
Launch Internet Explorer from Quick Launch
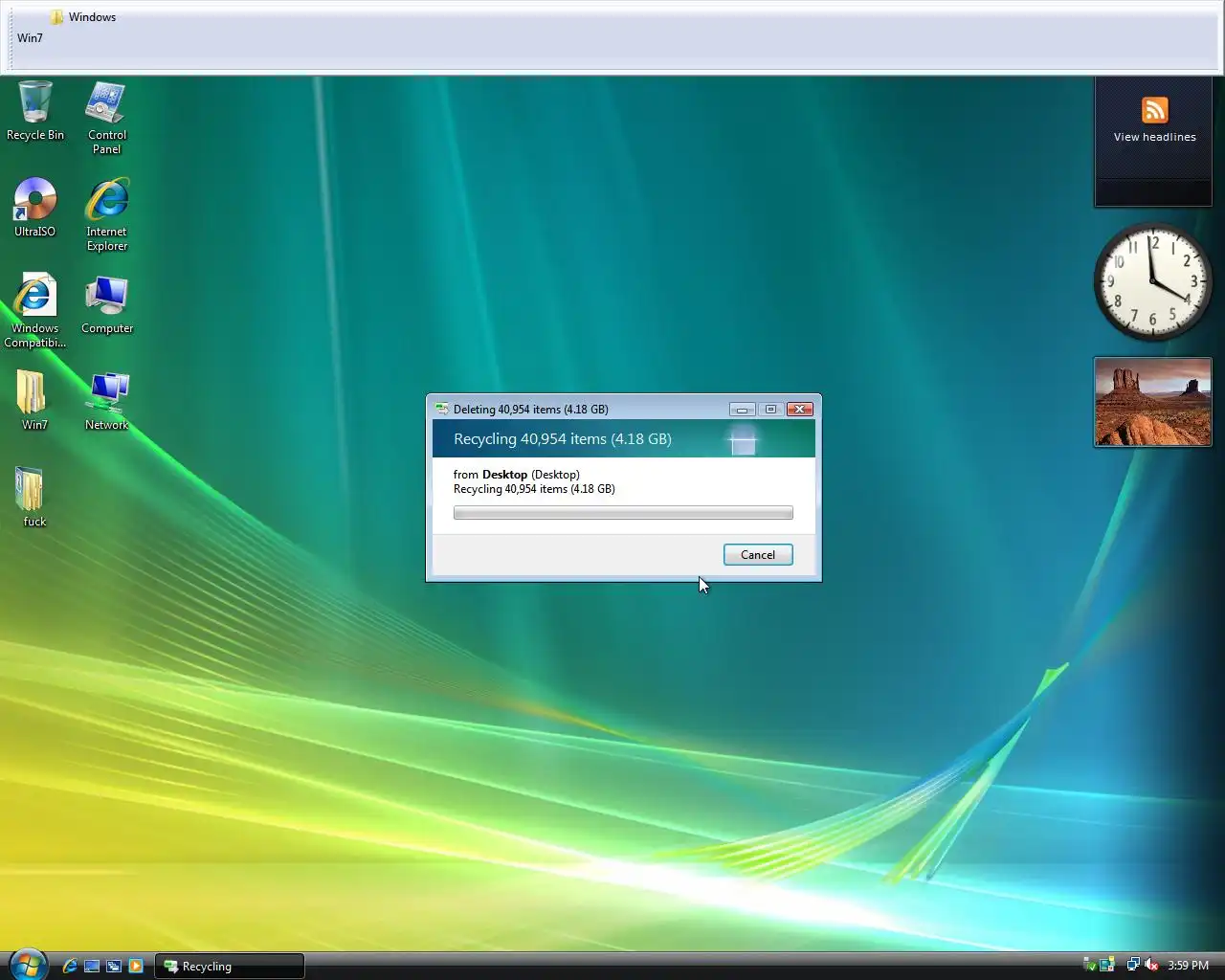pos(70,966)
